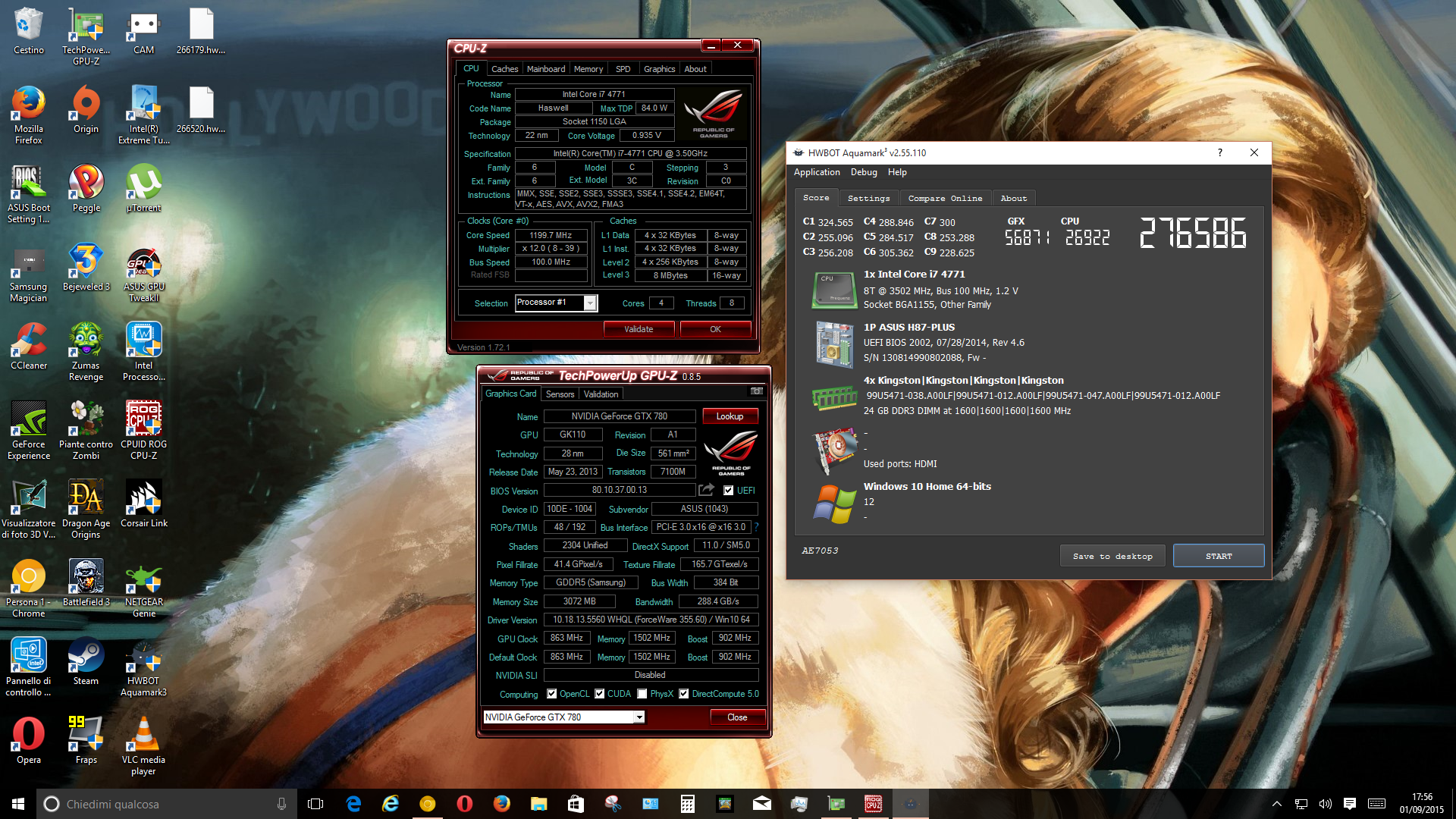Open the Peggle desktop icon

[x=86, y=189]
